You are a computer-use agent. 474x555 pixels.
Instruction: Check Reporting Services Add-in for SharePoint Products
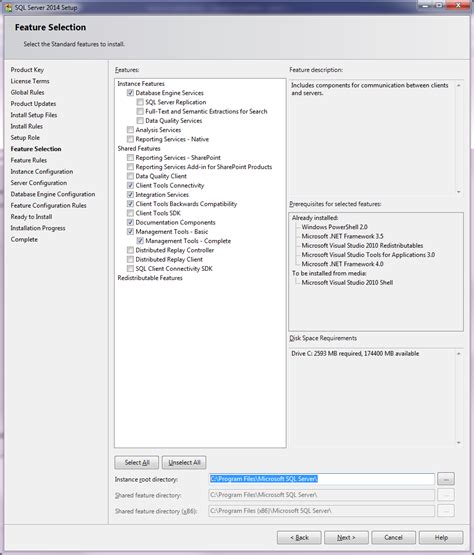click(130, 166)
